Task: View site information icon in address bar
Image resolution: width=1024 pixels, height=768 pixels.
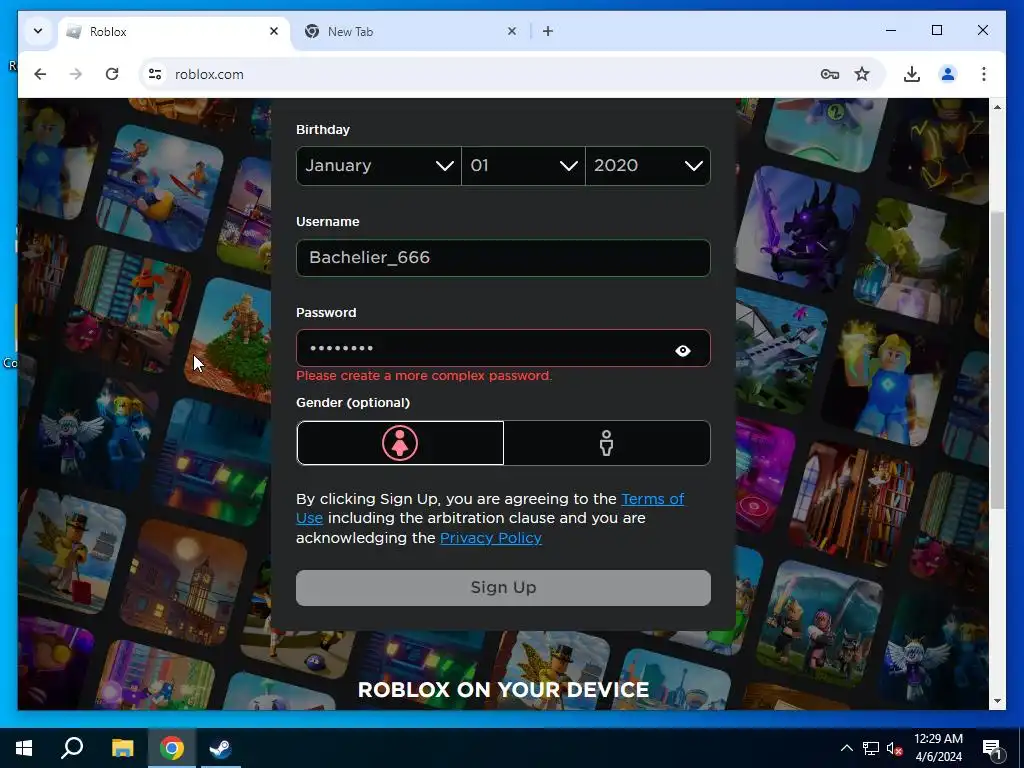Action: [x=155, y=74]
